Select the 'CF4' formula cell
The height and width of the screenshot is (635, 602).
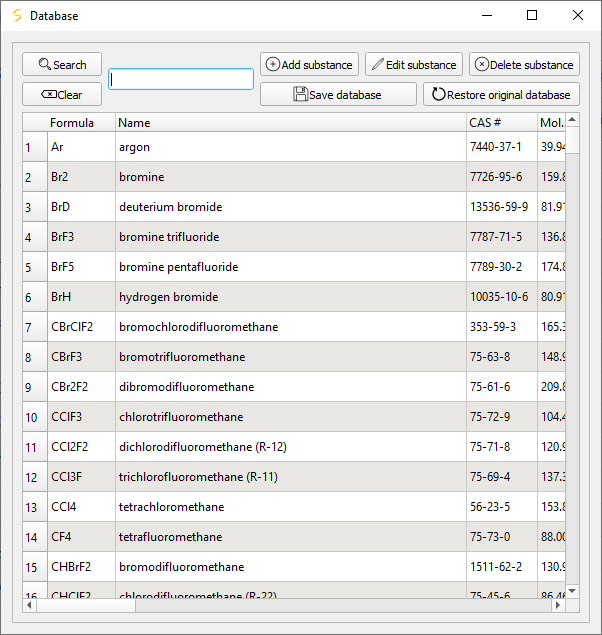(x=81, y=537)
